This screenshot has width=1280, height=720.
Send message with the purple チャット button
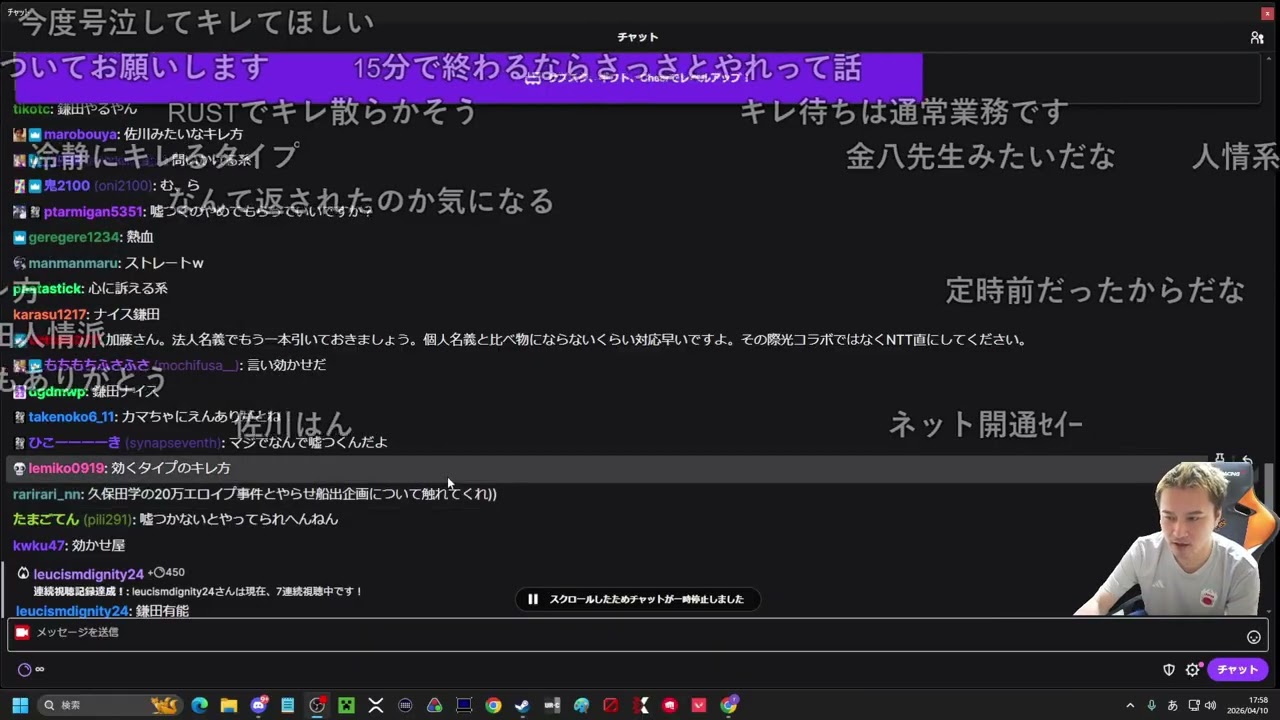click(x=1237, y=670)
